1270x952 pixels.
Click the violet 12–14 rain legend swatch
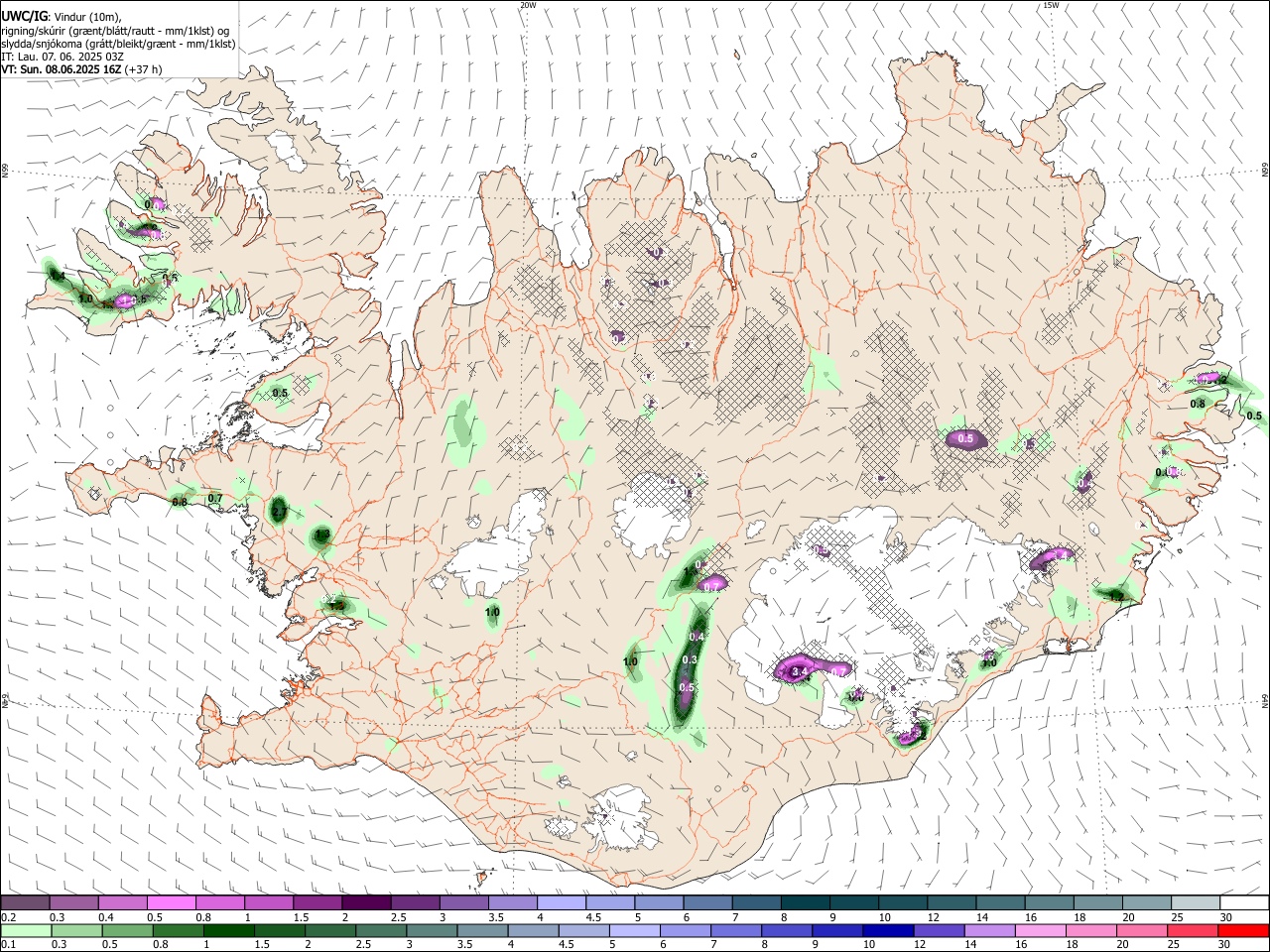pos(940,931)
